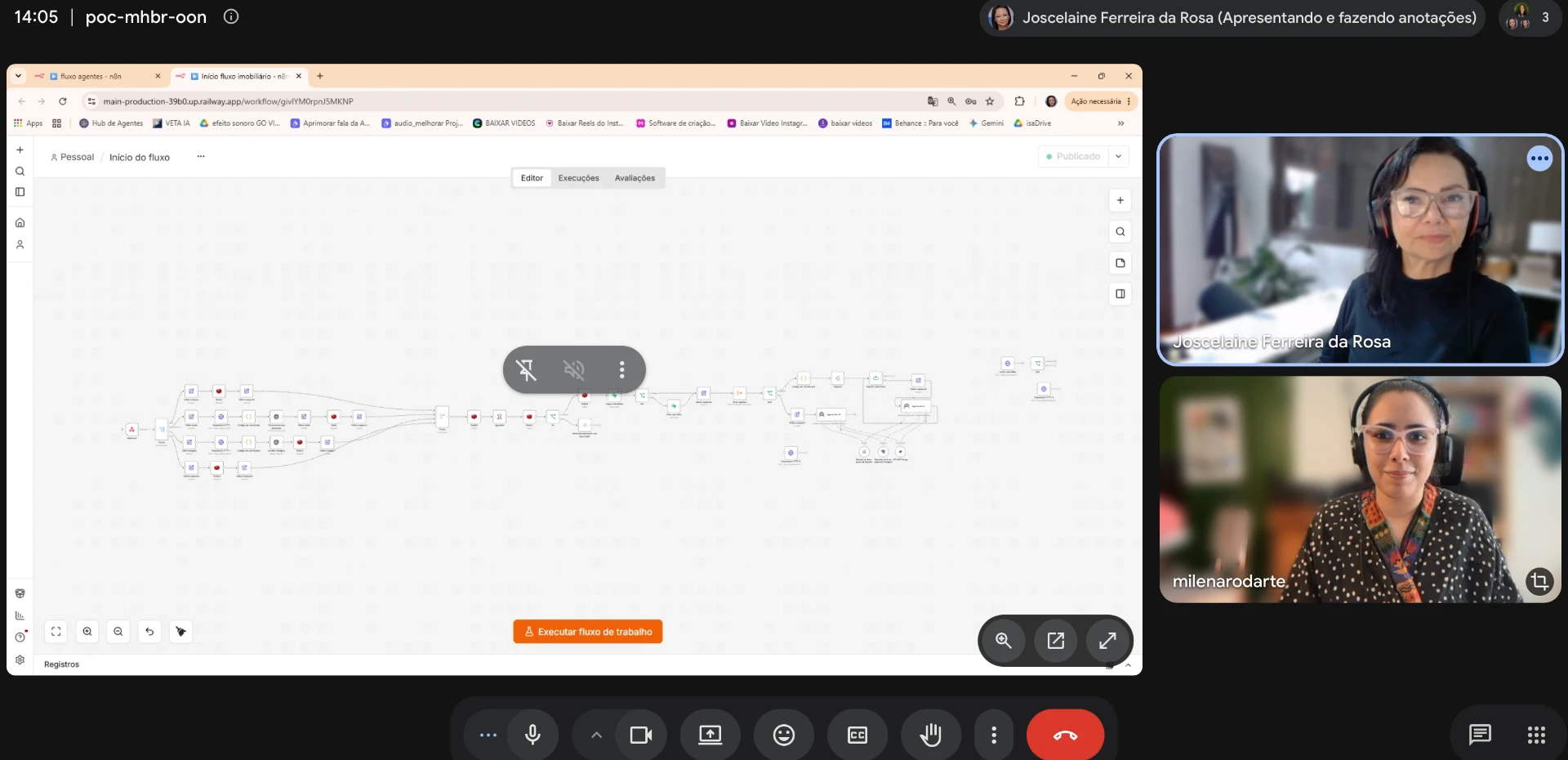The image size is (1568, 760).
Task: Open the Pessoal breadcrumb link
Action: coord(73,157)
